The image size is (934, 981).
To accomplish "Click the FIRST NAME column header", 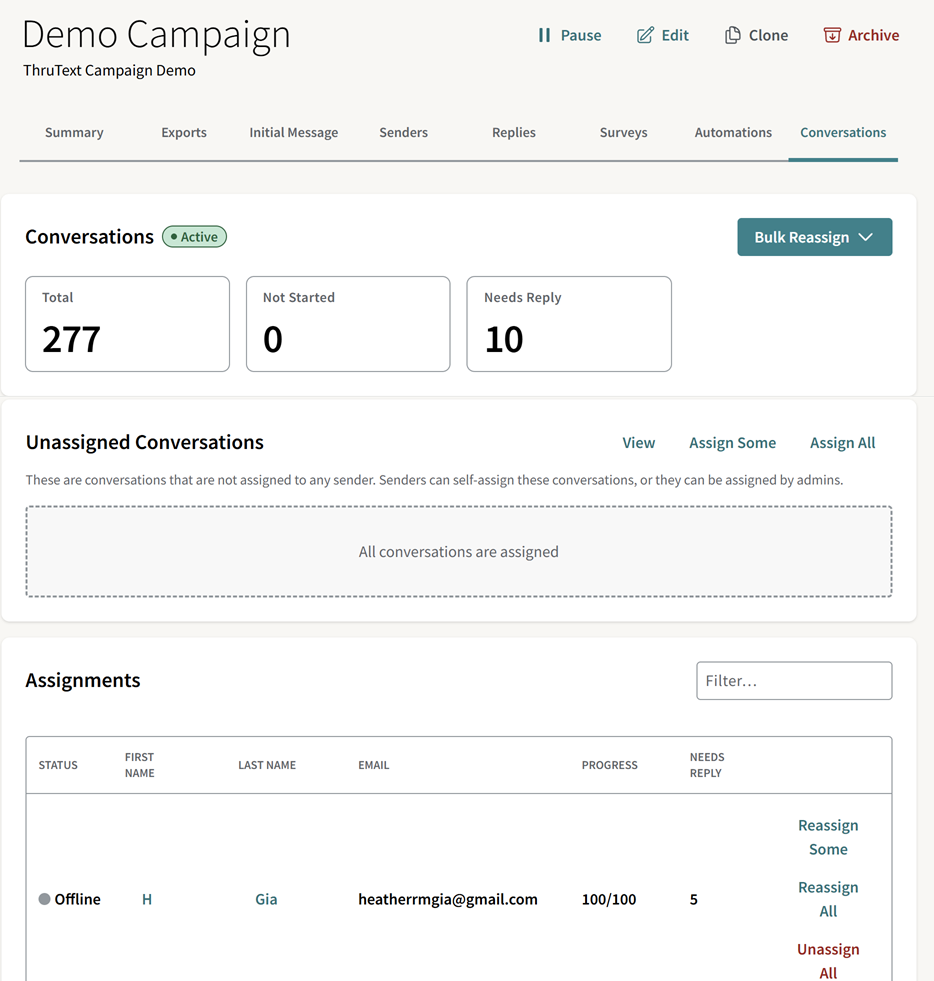I will (x=140, y=765).
